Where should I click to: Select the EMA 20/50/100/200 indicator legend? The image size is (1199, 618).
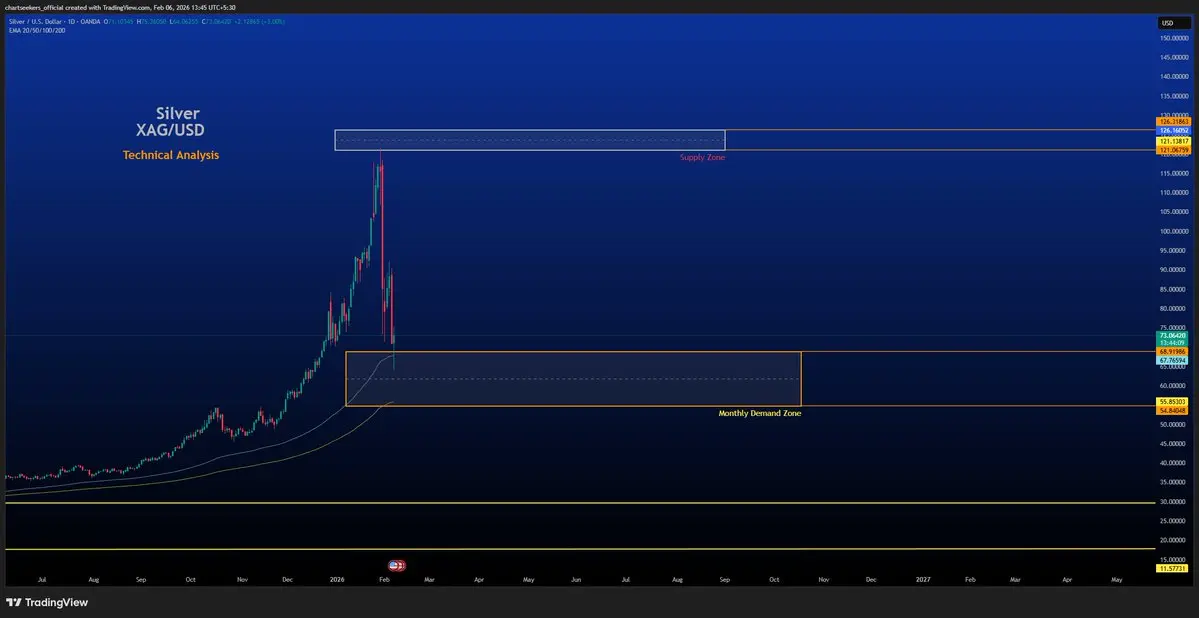37,30
